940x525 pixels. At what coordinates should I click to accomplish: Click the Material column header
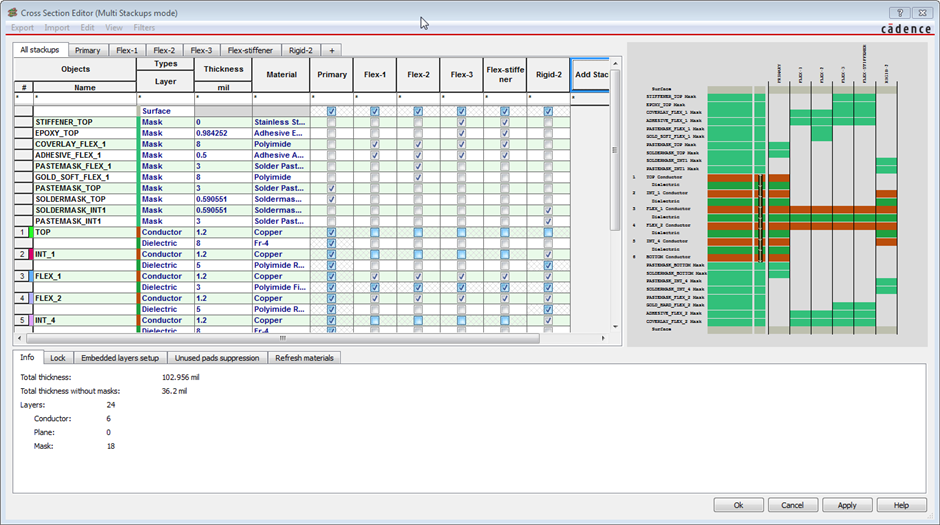[x=281, y=75]
